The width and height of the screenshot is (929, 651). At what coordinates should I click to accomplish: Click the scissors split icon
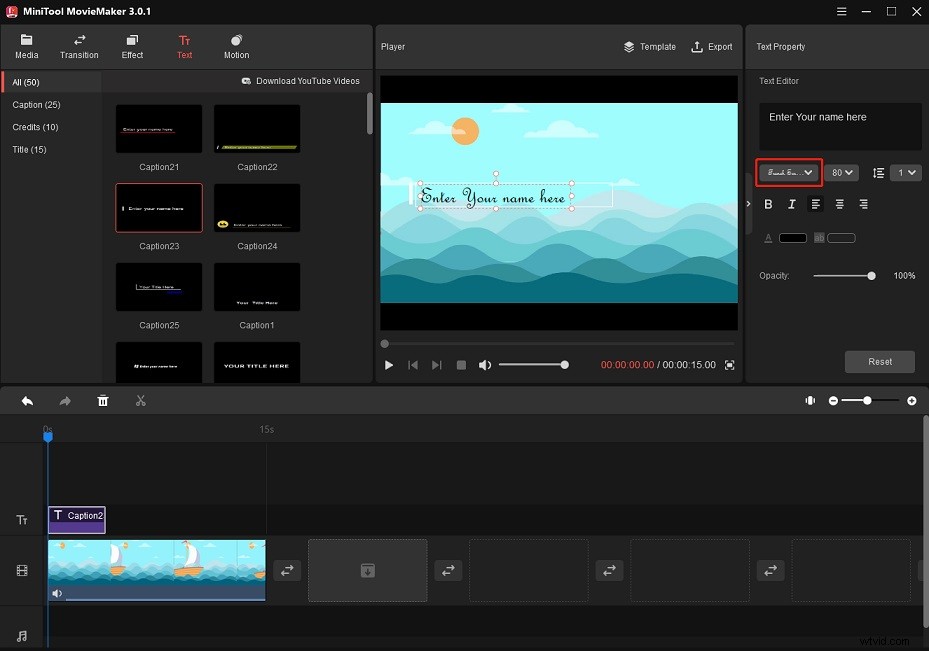coord(141,401)
